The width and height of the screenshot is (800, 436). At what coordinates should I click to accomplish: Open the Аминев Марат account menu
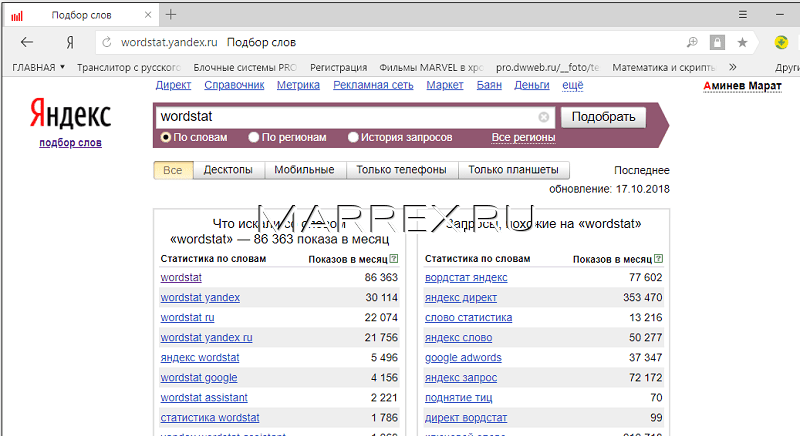coord(742,86)
